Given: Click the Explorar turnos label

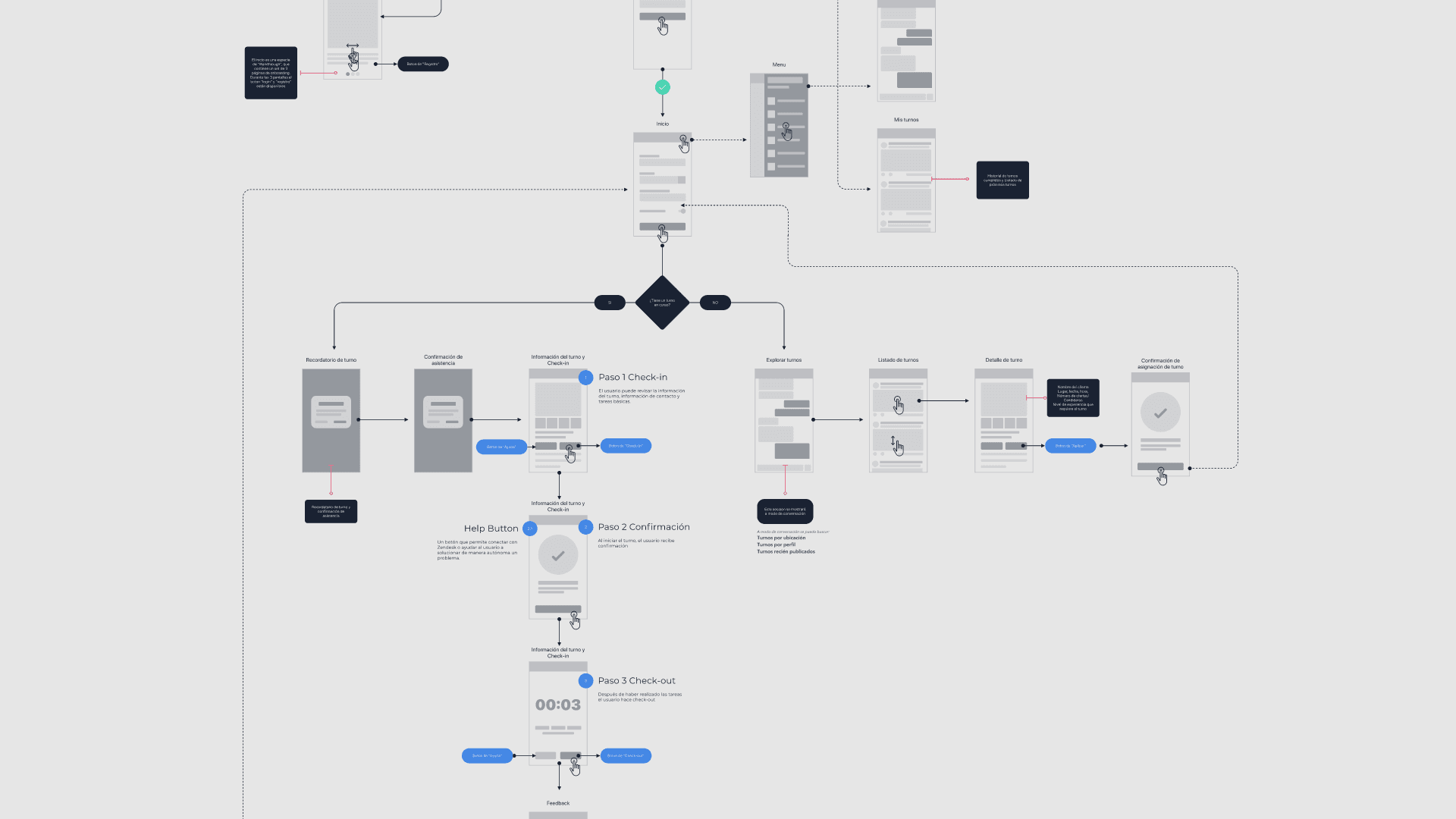Looking at the screenshot, I should click(x=784, y=360).
